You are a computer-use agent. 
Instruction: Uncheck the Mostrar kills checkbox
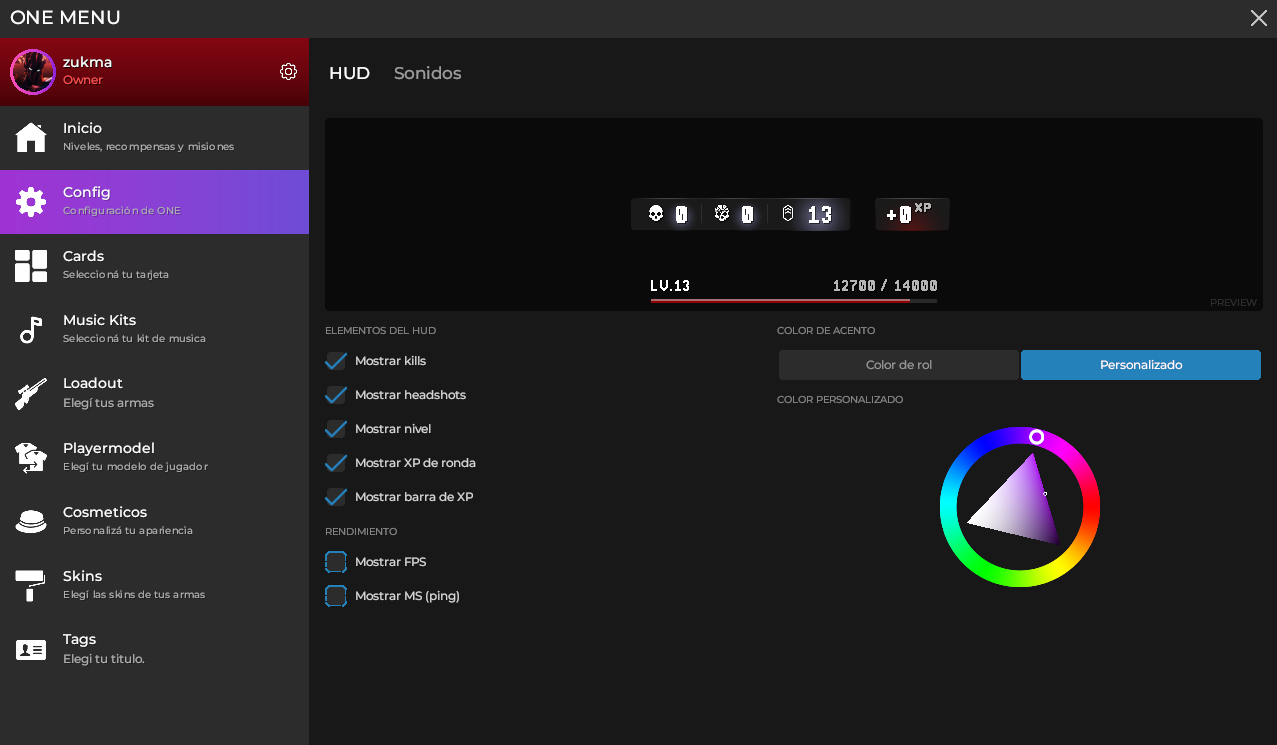(336, 361)
